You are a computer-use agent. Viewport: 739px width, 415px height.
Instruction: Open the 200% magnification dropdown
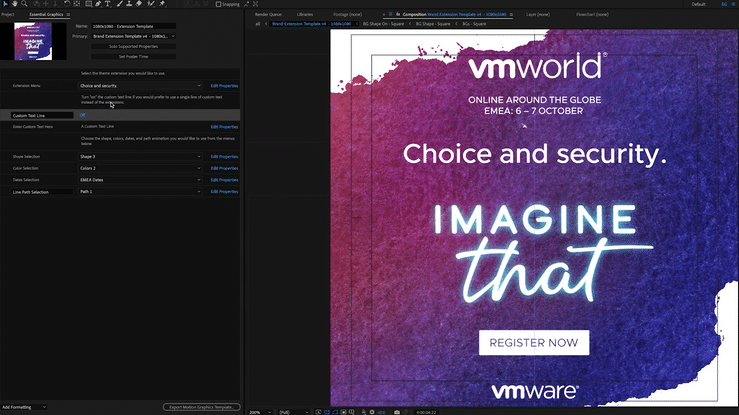[x=260, y=412]
